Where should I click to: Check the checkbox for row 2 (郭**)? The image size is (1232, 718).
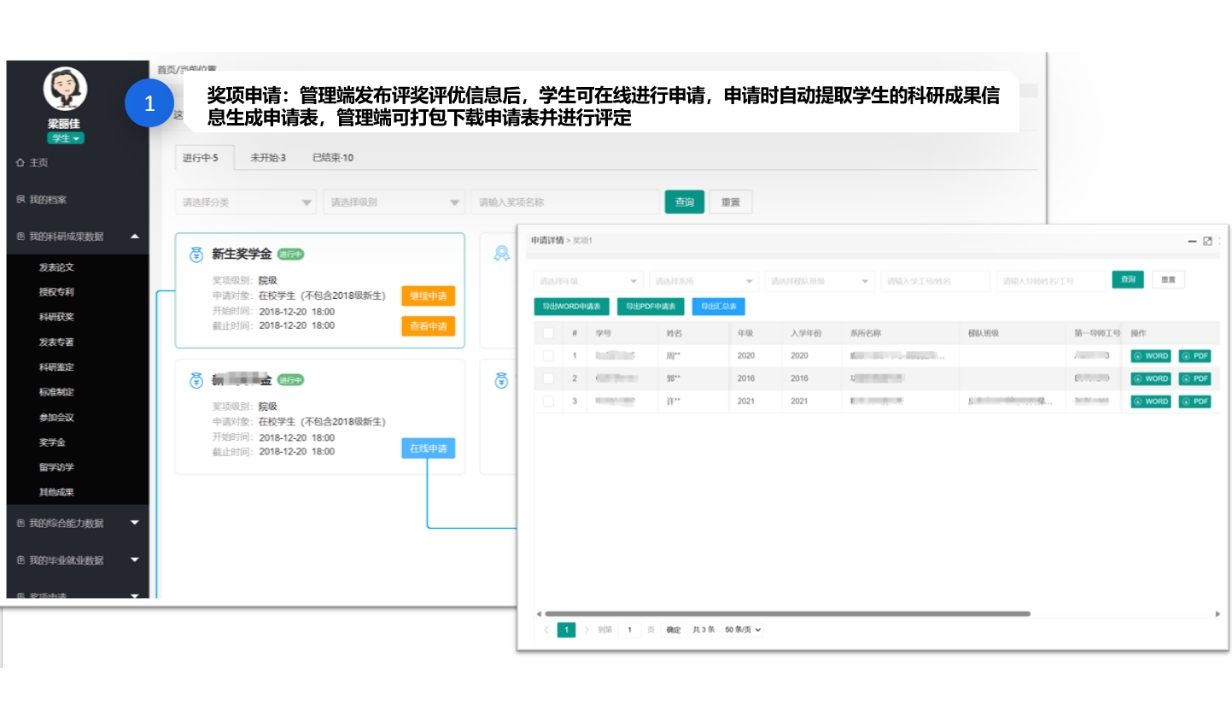tap(547, 379)
